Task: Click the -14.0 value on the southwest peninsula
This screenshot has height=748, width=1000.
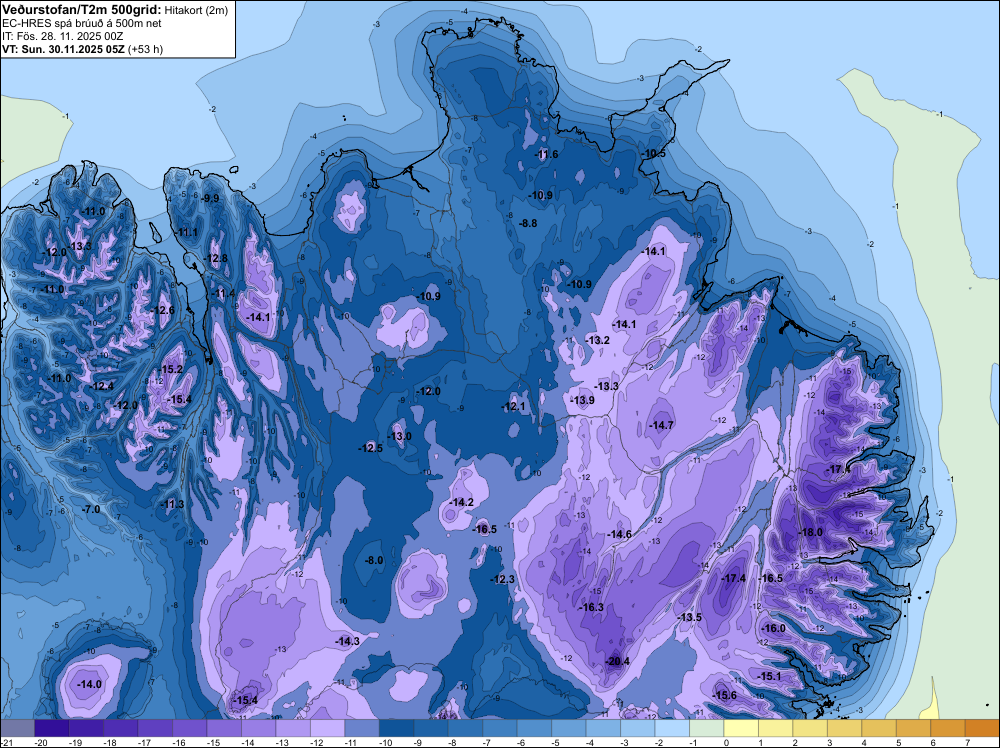Action: 89,684
